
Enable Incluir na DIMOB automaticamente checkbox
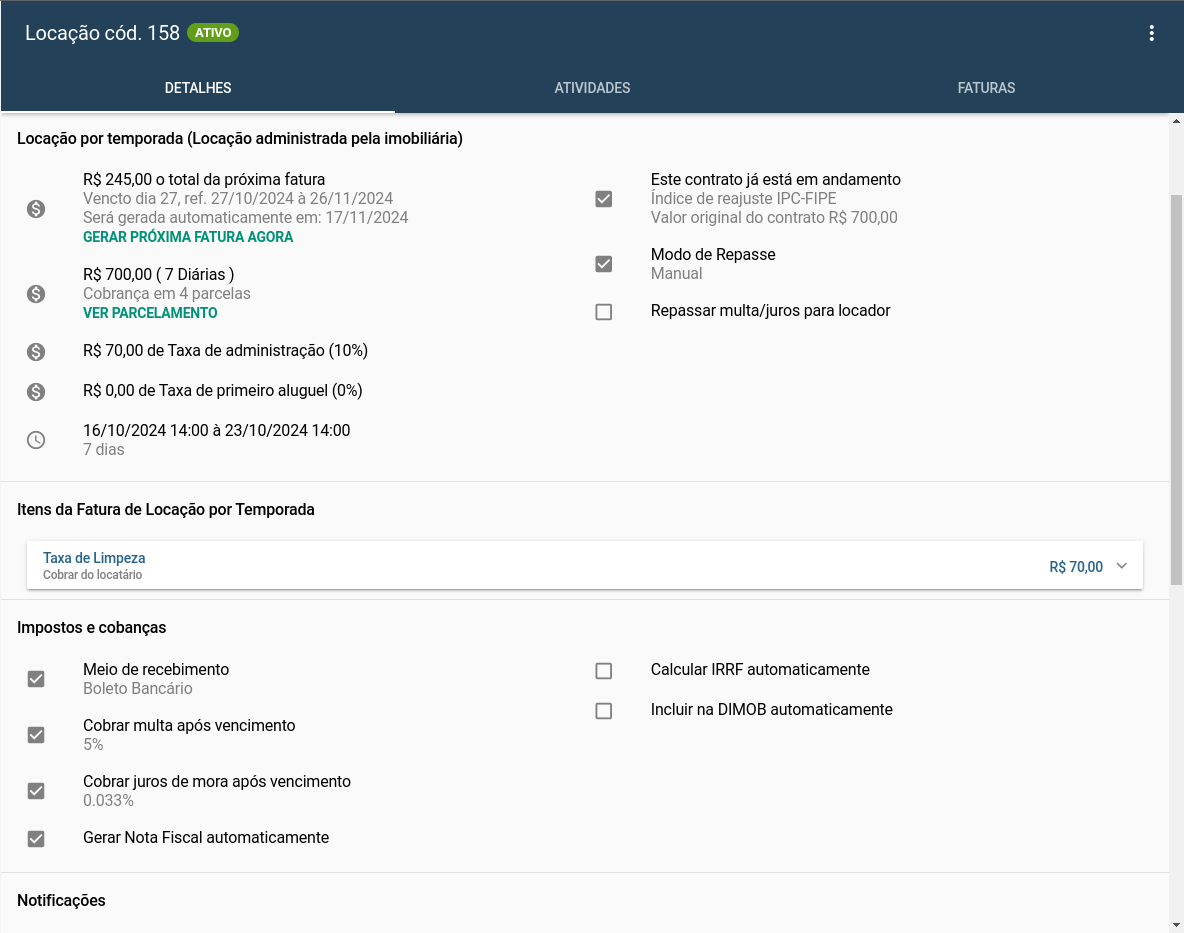pyautogui.click(x=603, y=711)
